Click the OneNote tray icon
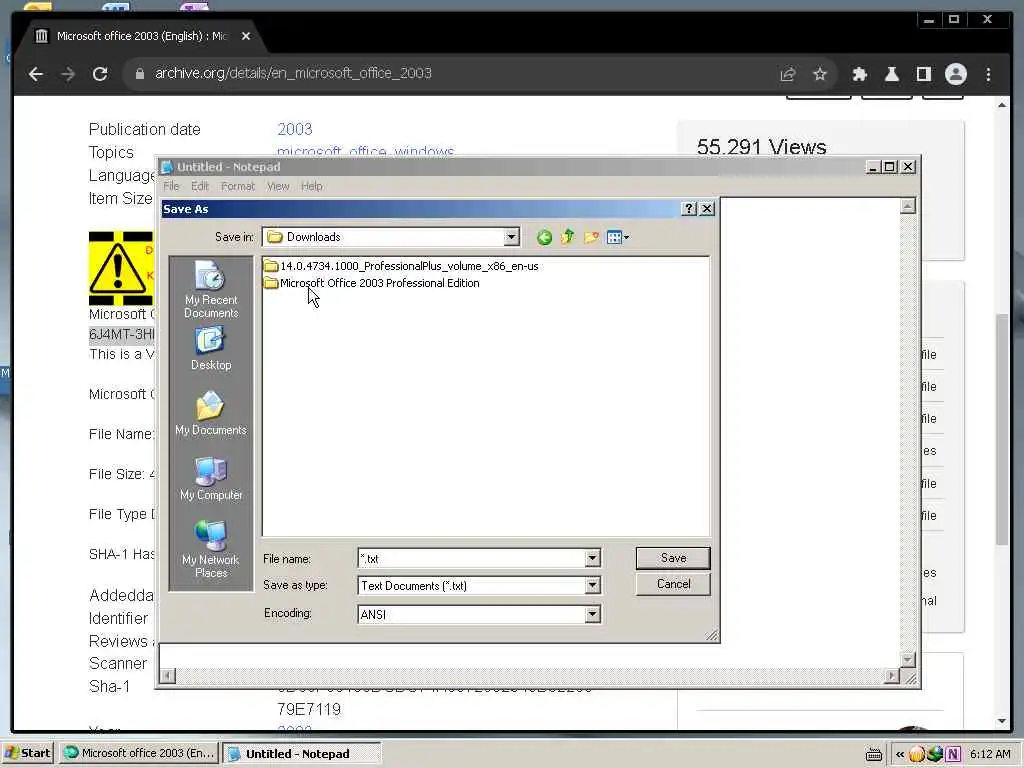 point(953,754)
